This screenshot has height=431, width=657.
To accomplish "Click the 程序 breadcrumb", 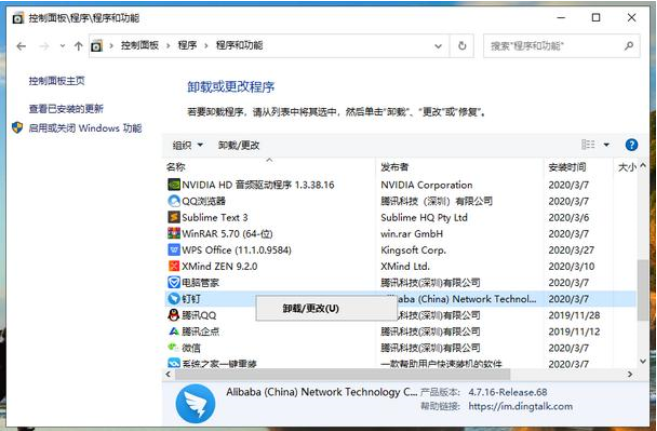I will pos(187,45).
